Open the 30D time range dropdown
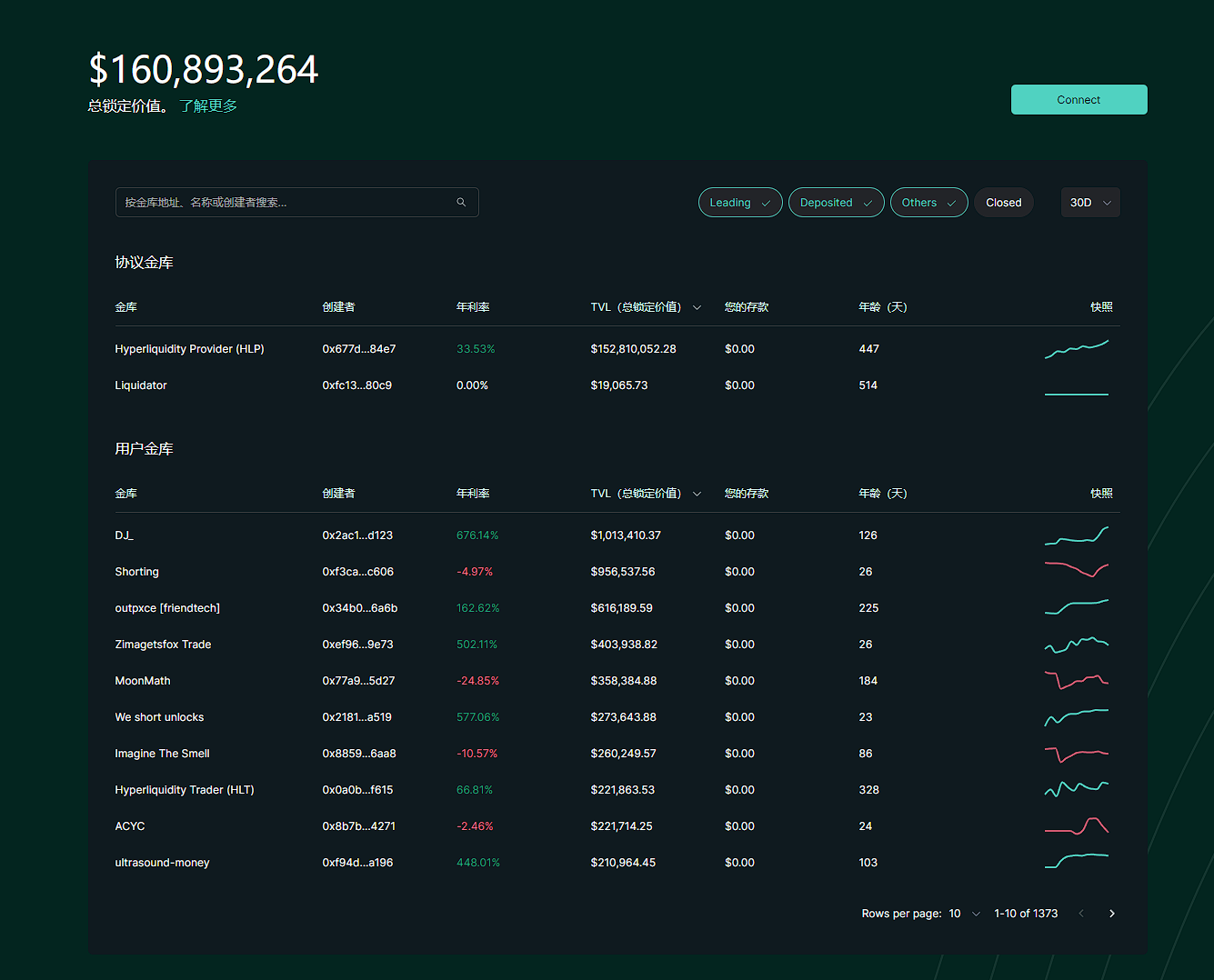Screen dimensions: 1214x980 pyautogui.click(x=1090, y=203)
